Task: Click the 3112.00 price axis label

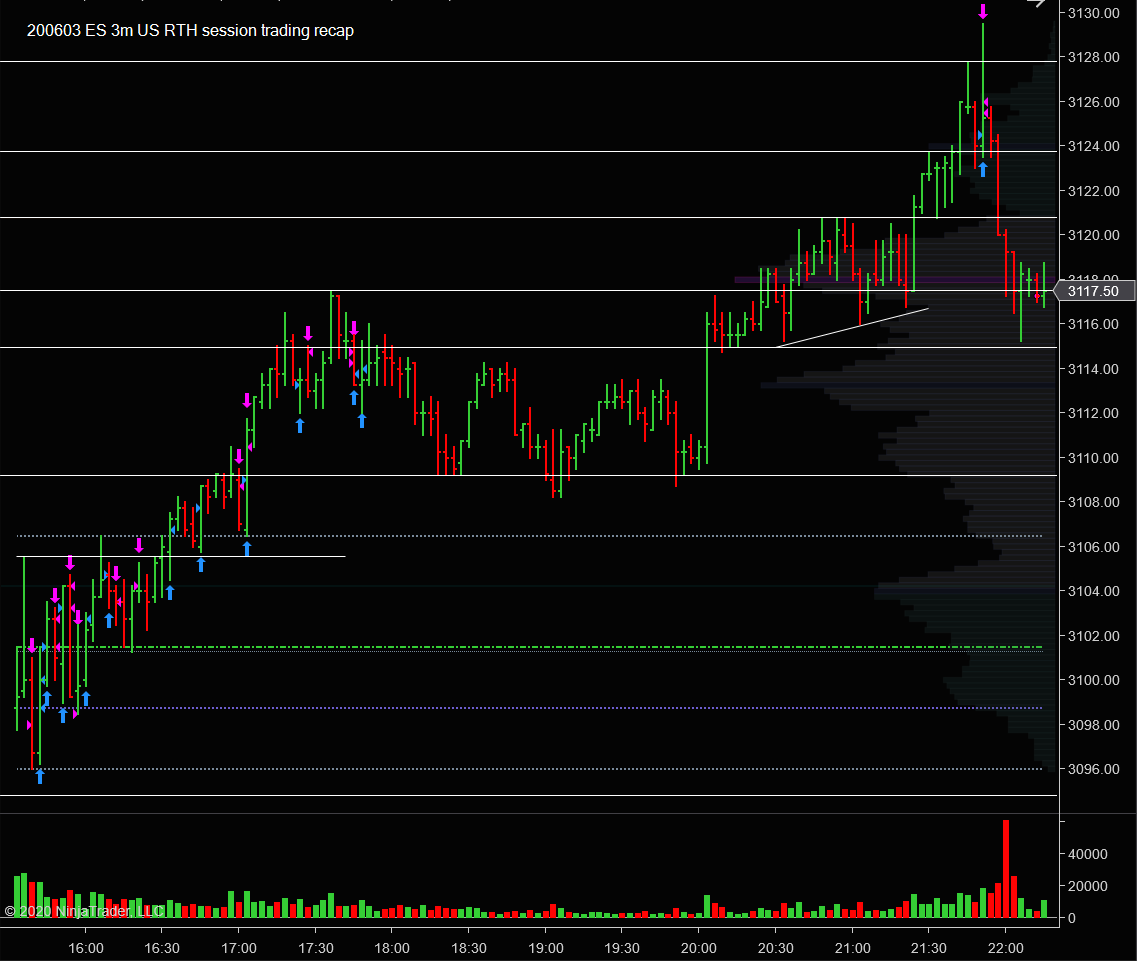Action: click(1093, 413)
